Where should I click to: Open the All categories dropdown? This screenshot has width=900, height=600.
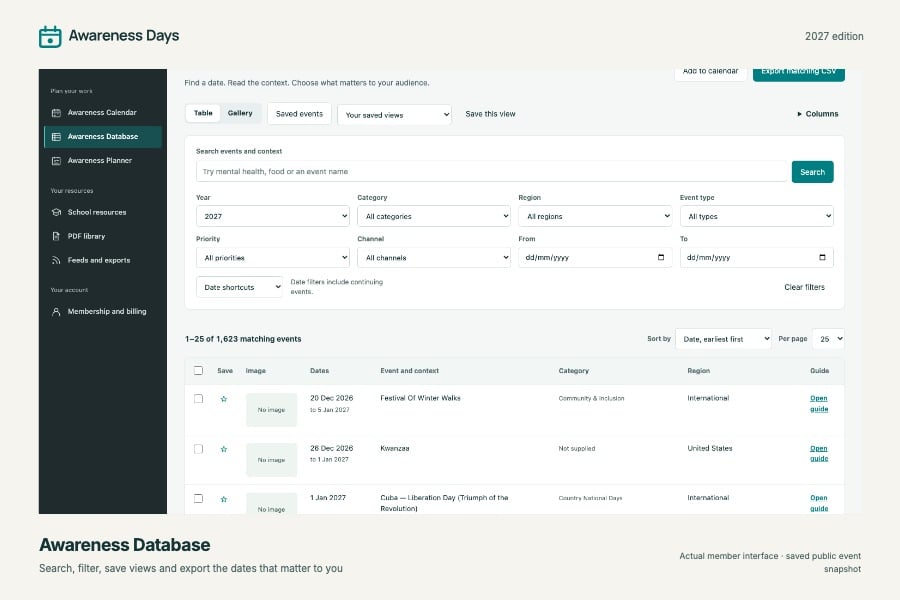[x=434, y=216]
